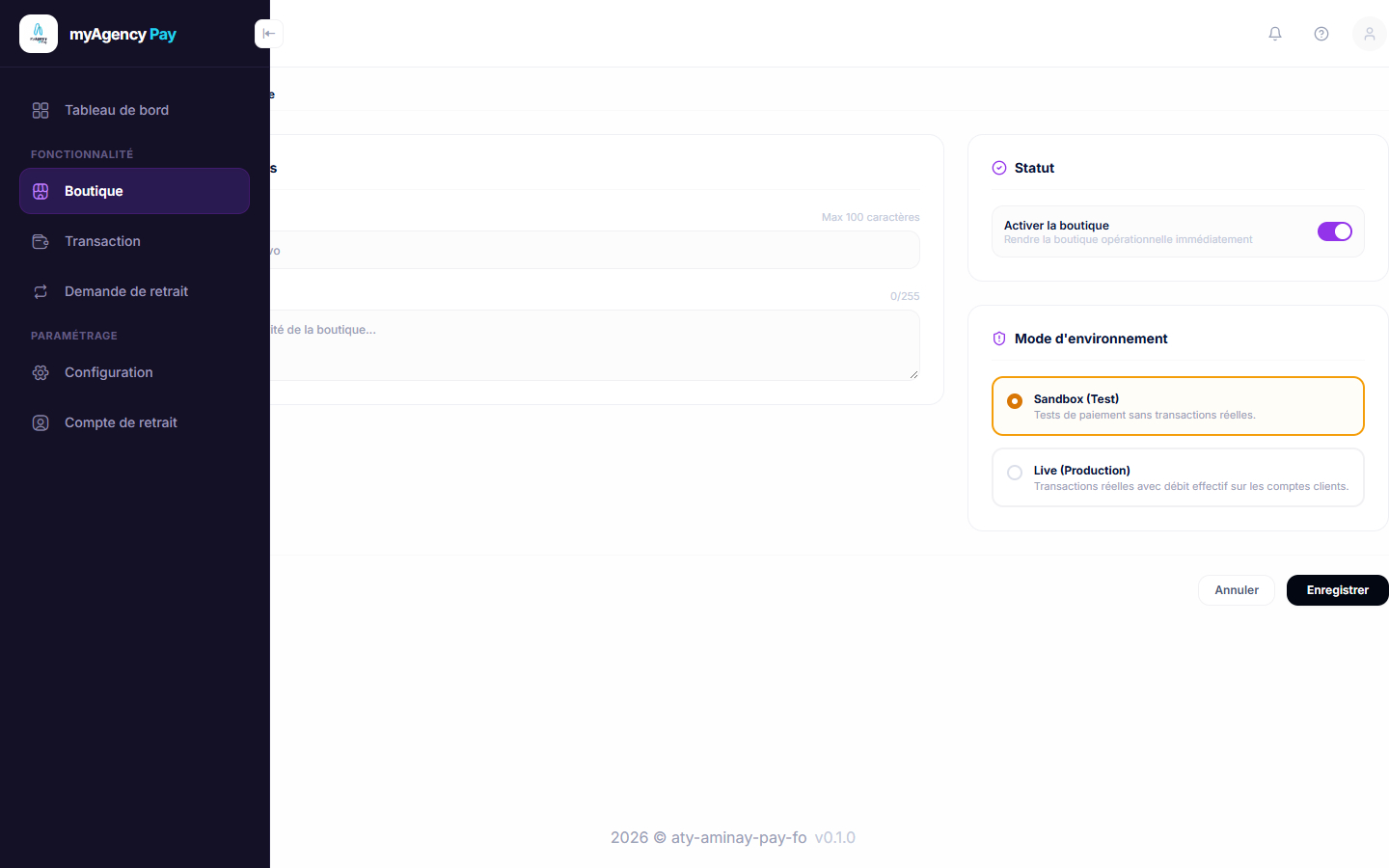Click the Configuration gear icon

point(41,372)
